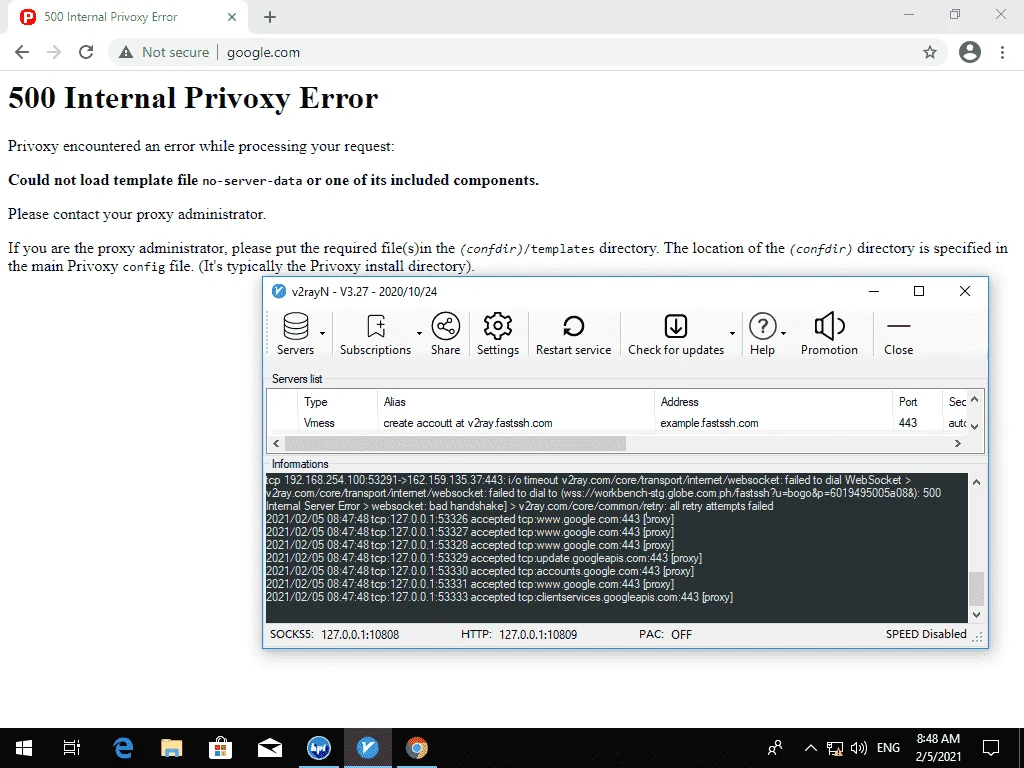
Task: Click the Chrome forward arrow
Action: (54, 52)
